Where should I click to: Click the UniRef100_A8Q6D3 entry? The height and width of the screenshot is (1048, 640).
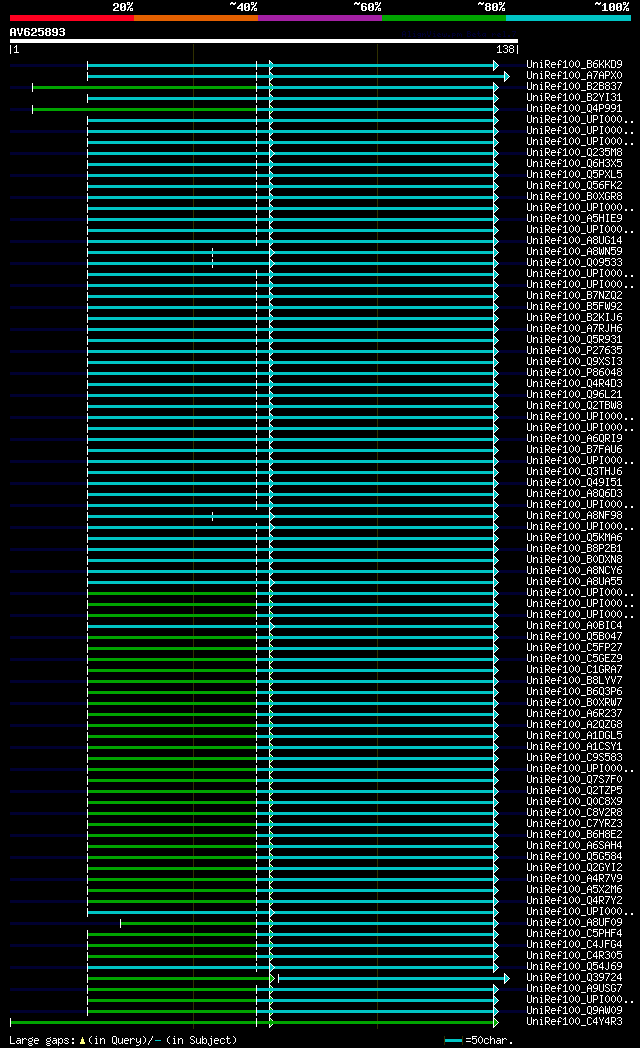574,494
